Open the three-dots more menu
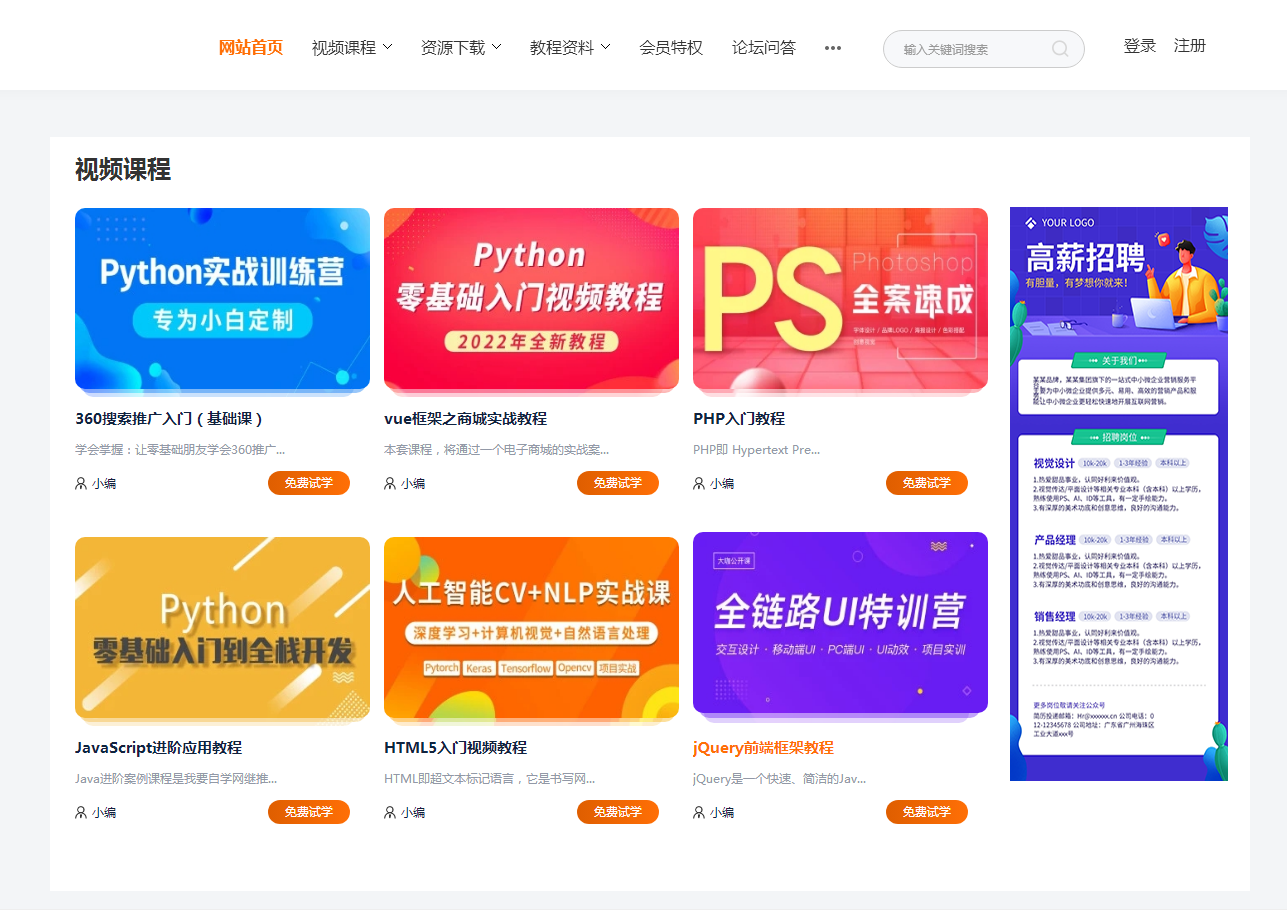1287x911 pixels. coord(833,48)
